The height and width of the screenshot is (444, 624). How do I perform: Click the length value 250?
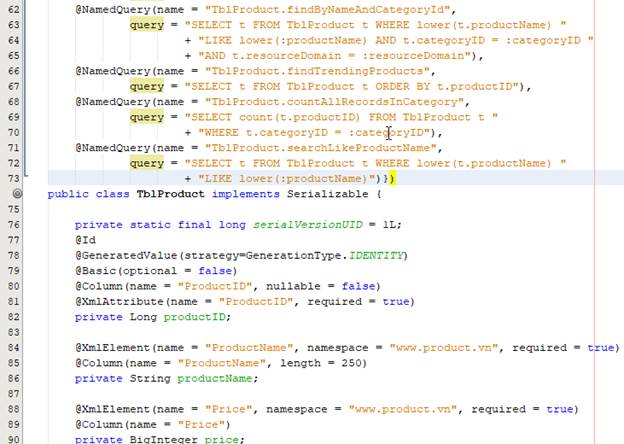click(x=351, y=363)
